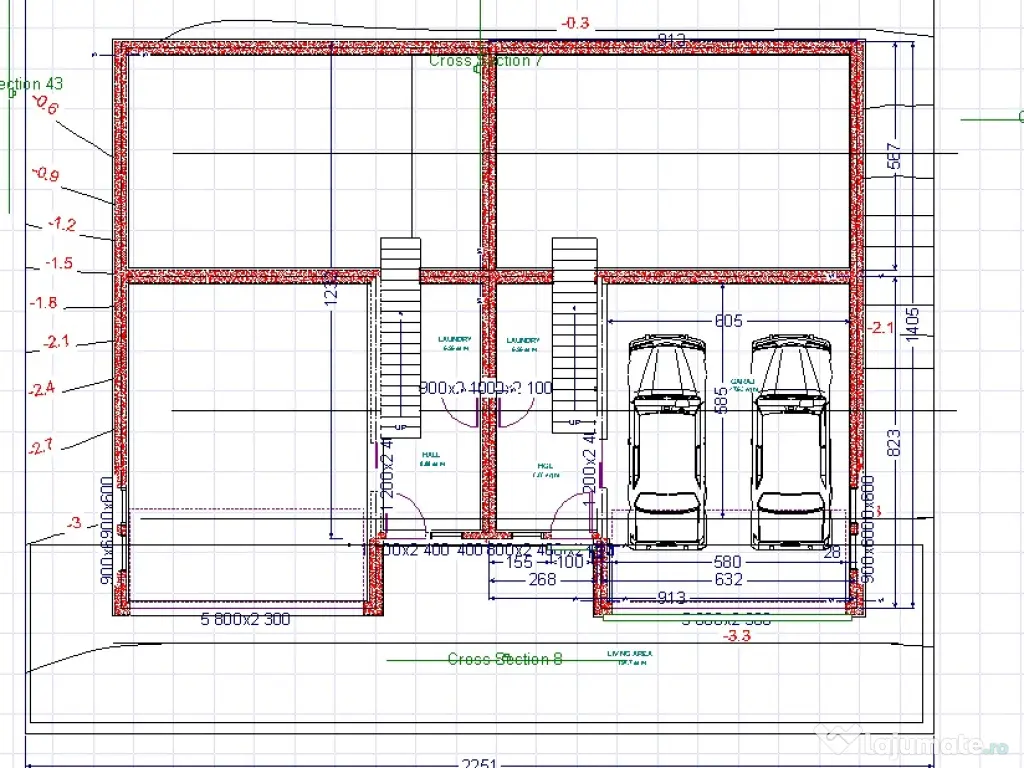
Task: Select the HALL room label
Action: 430,454
